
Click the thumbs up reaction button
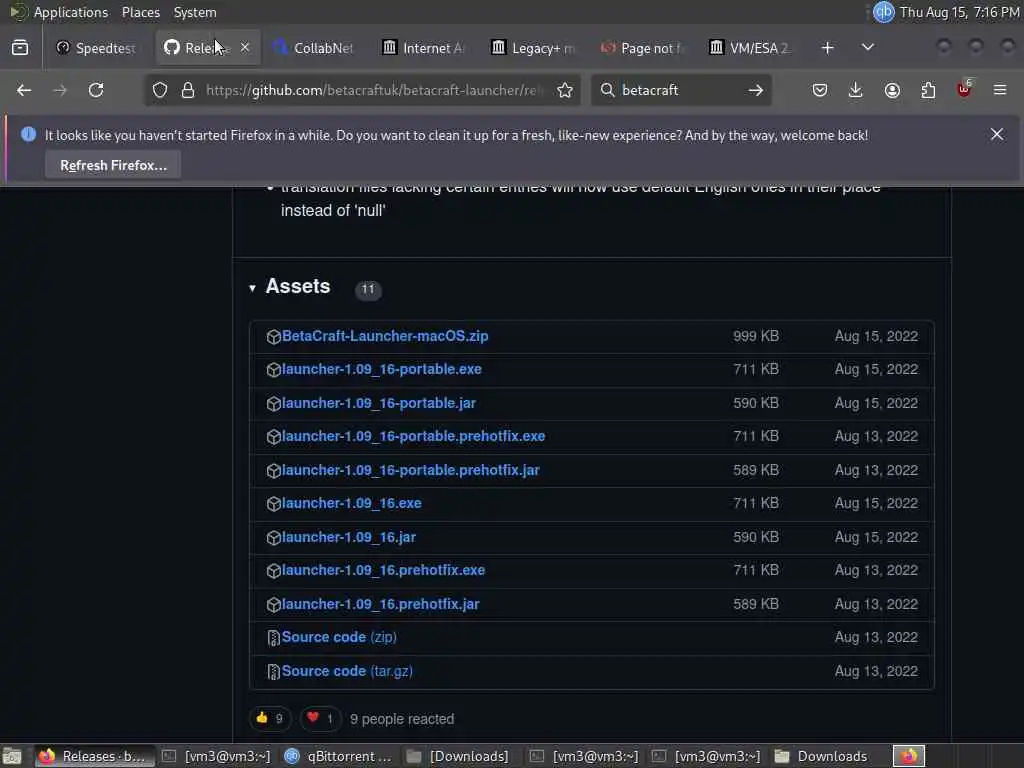click(270, 718)
